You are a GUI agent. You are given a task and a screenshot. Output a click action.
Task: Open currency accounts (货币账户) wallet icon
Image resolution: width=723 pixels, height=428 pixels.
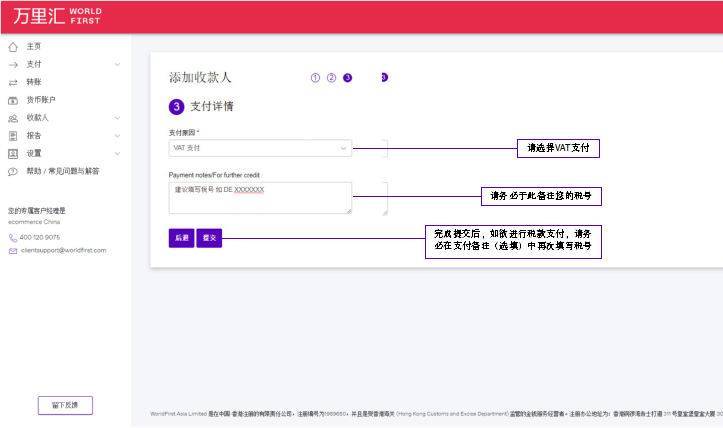(13, 100)
